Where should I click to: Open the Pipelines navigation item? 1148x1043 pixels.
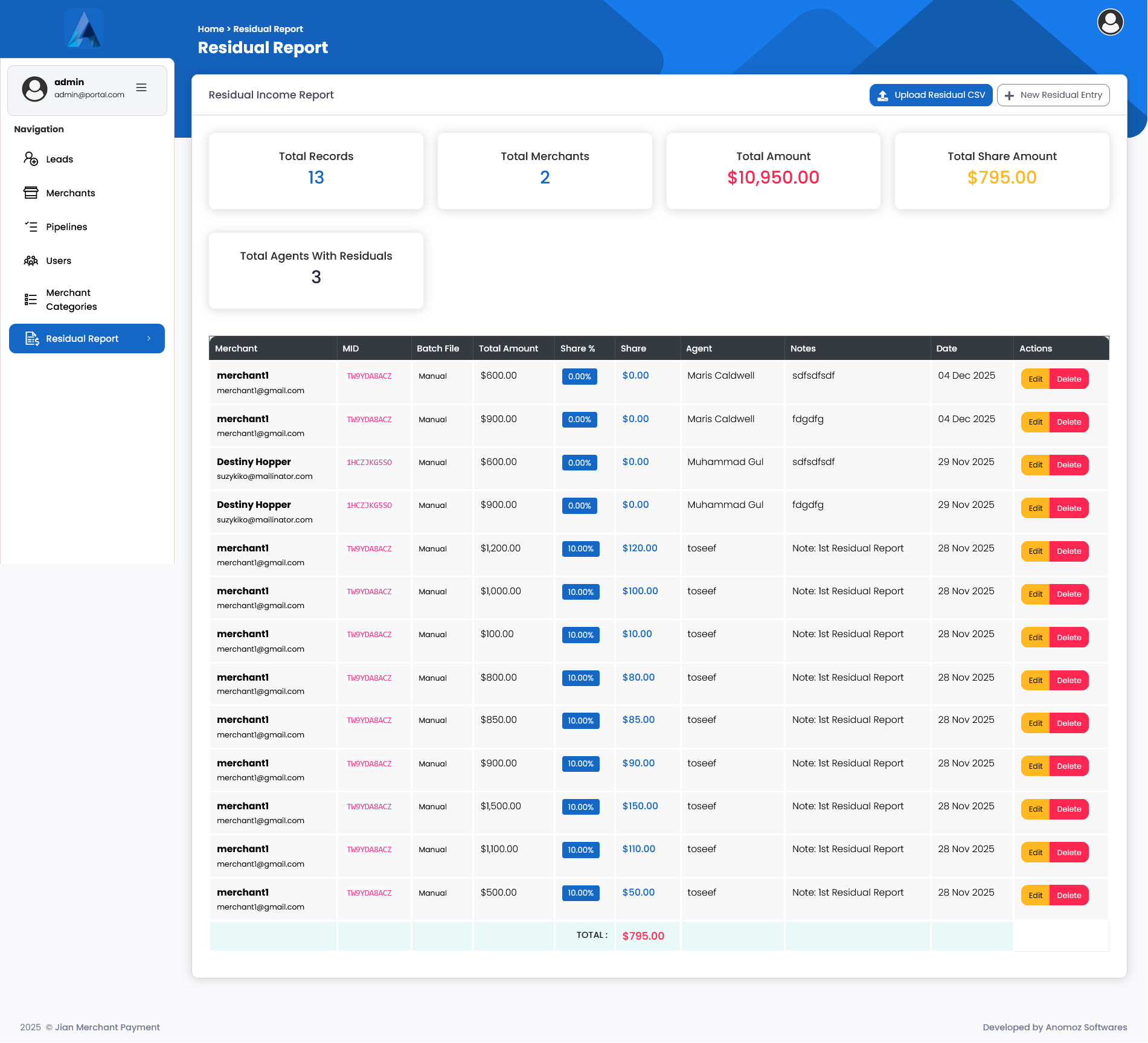click(66, 226)
